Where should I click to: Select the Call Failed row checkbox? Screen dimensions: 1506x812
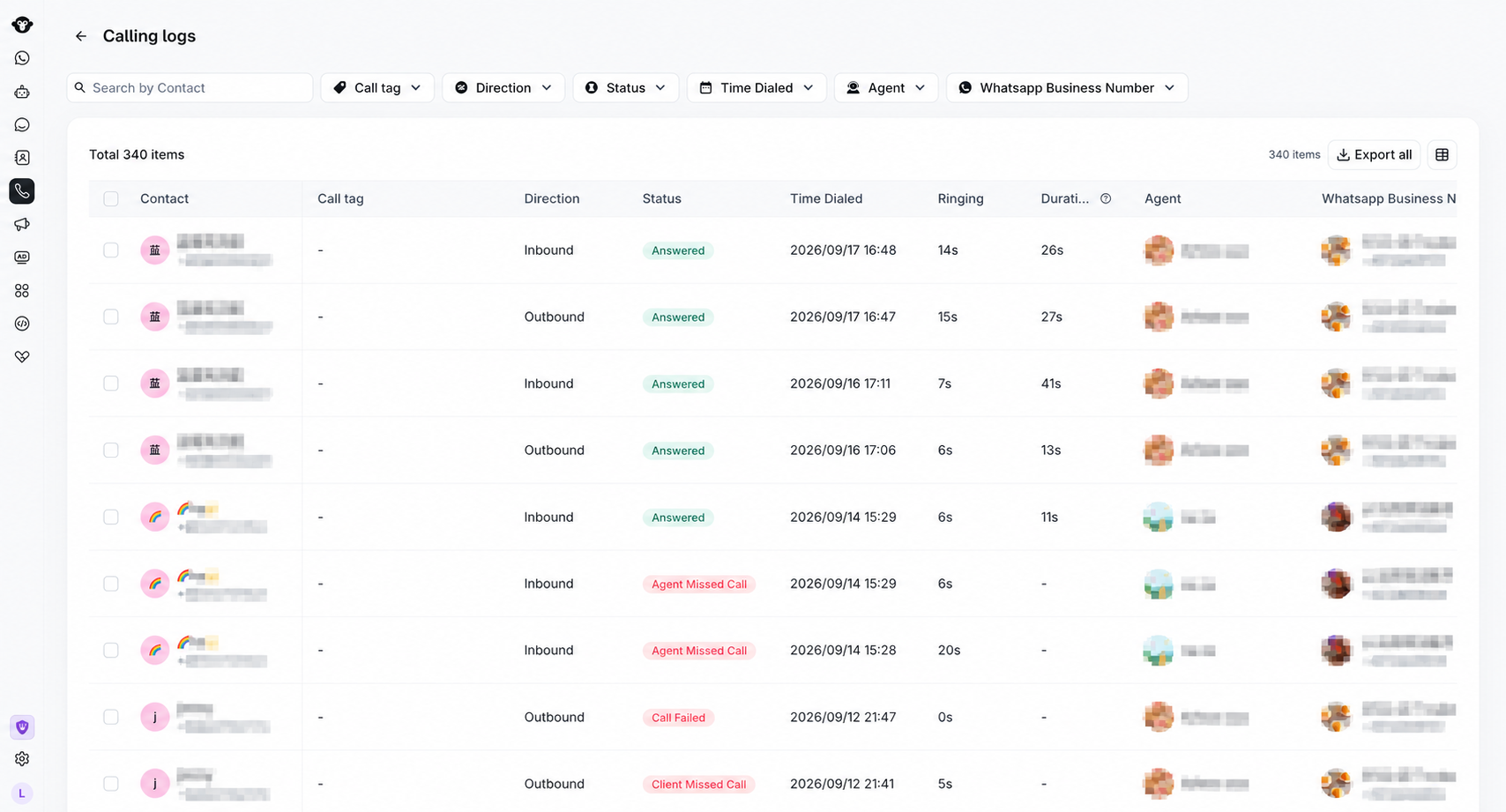(111, 717)
